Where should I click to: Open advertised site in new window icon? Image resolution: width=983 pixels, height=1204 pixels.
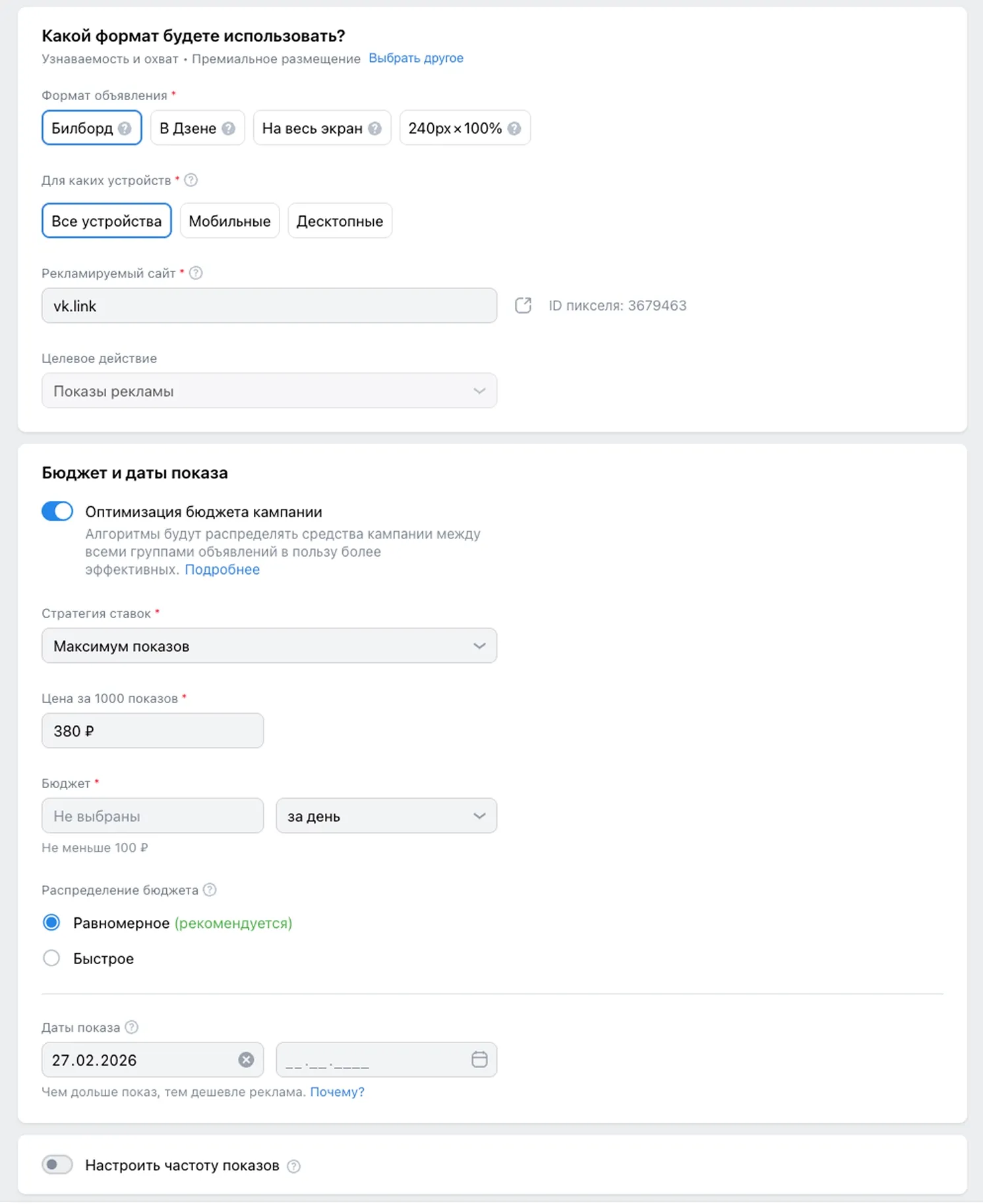click(x=523, y=306)
